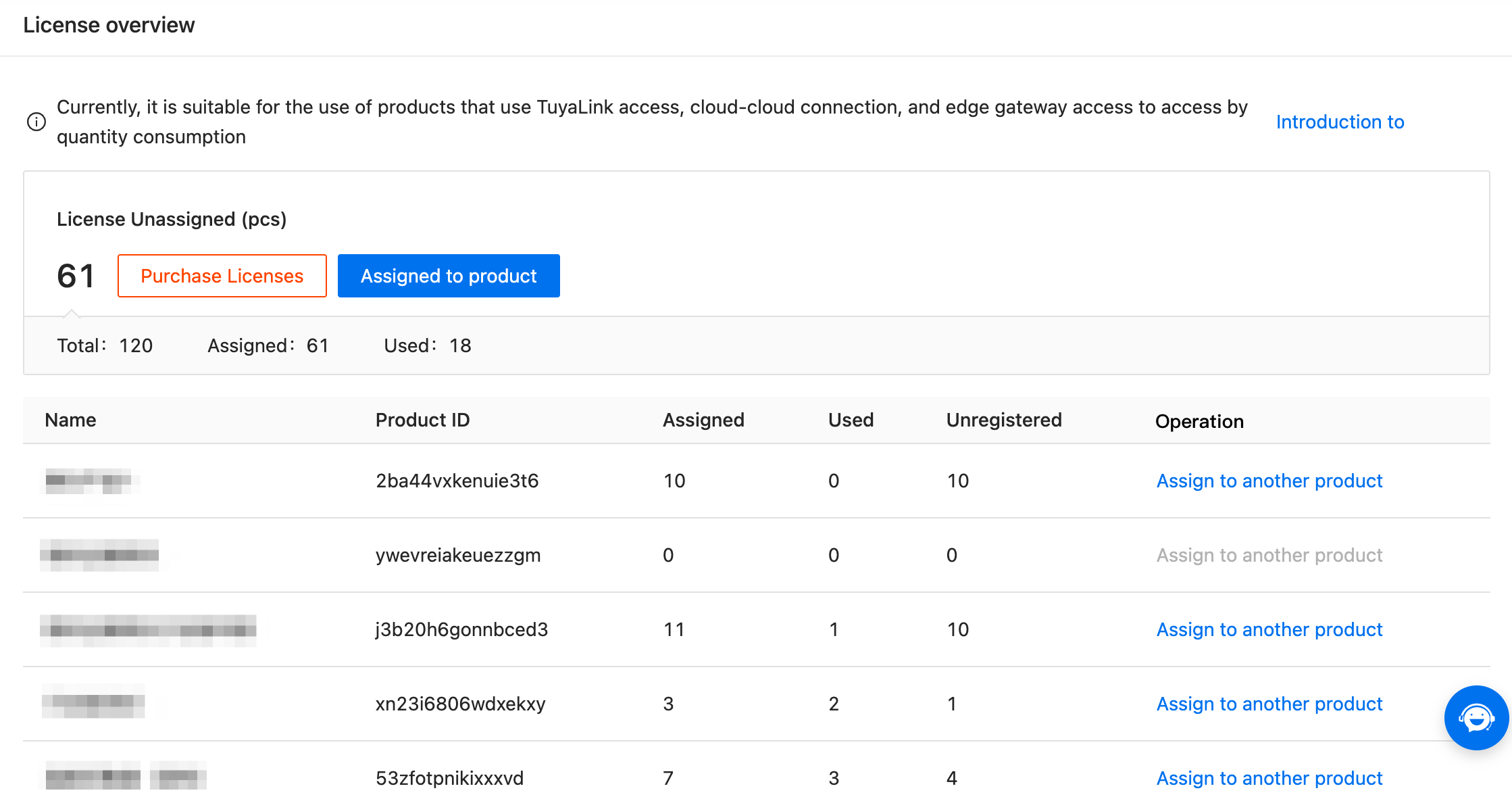1512x799 pixels.
Task: Click the Name column header
Action: (x=70, y=420)
